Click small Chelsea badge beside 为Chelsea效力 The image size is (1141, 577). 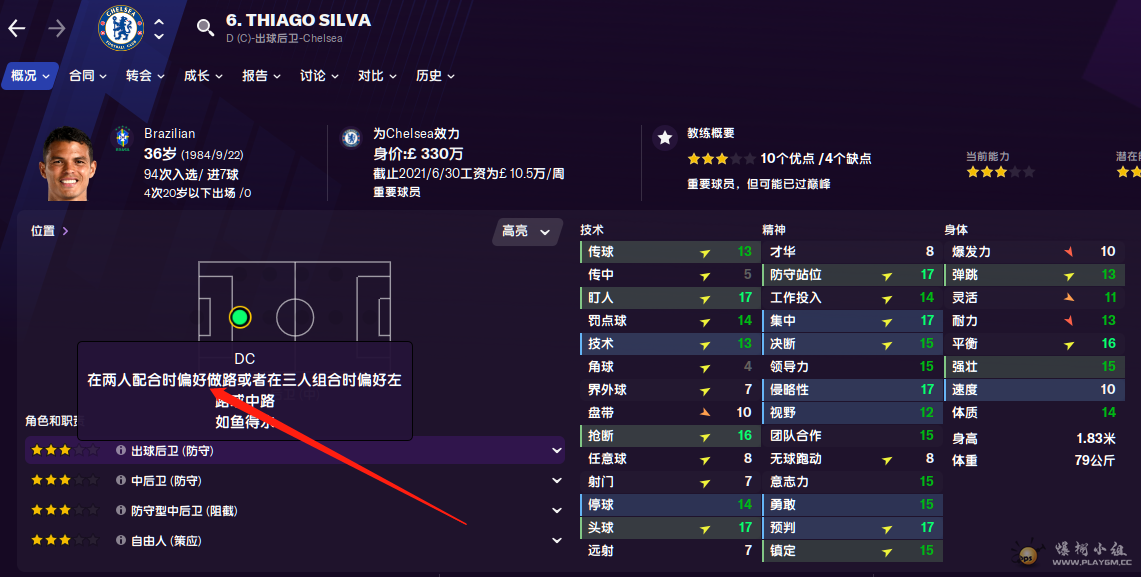[x=351, y=138]
